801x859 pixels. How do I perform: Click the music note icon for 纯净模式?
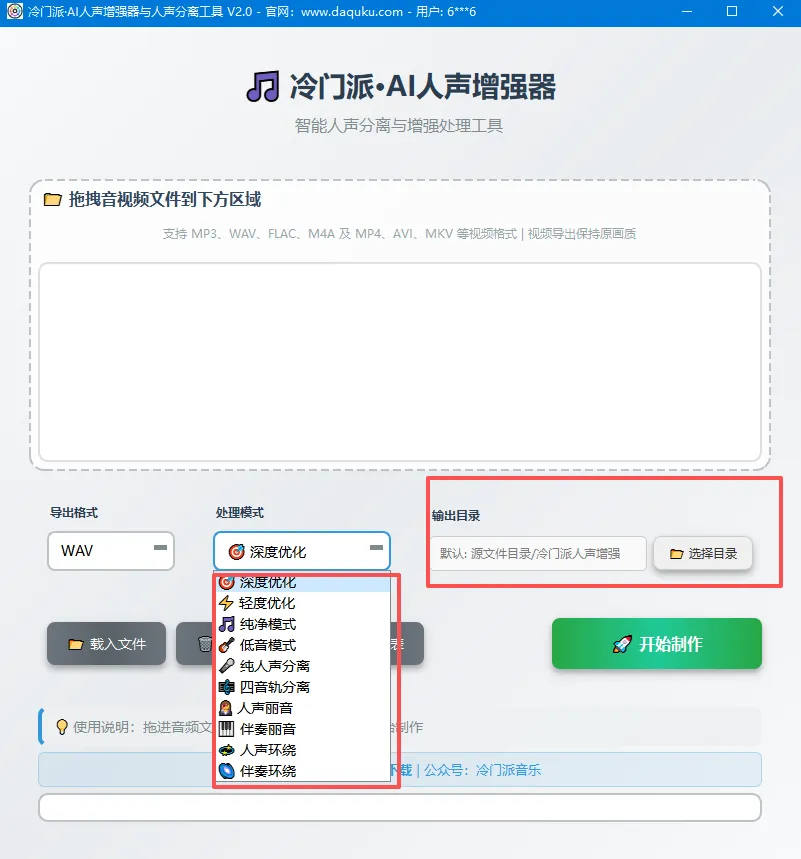(226, 624)
